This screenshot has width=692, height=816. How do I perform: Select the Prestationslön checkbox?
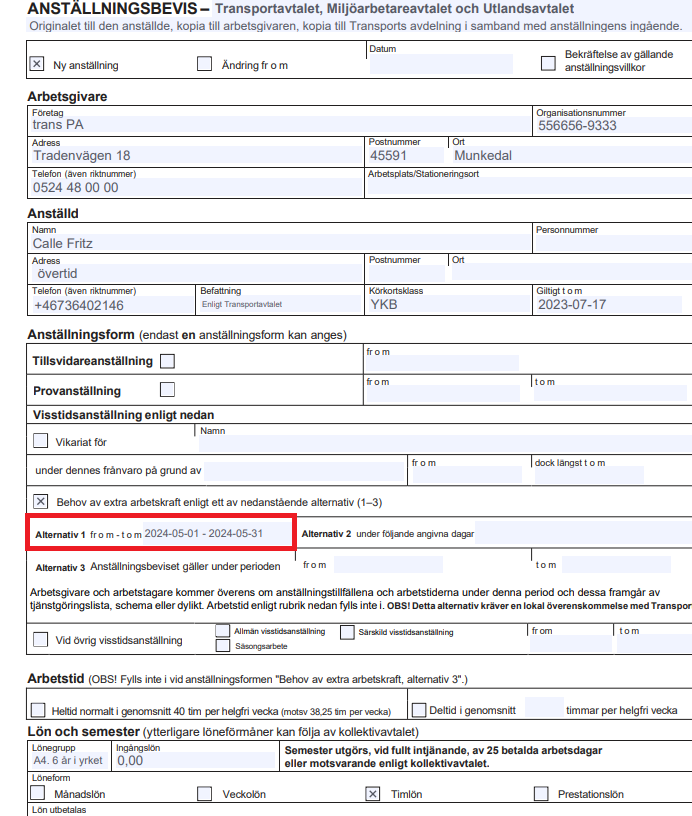(541, 794)
